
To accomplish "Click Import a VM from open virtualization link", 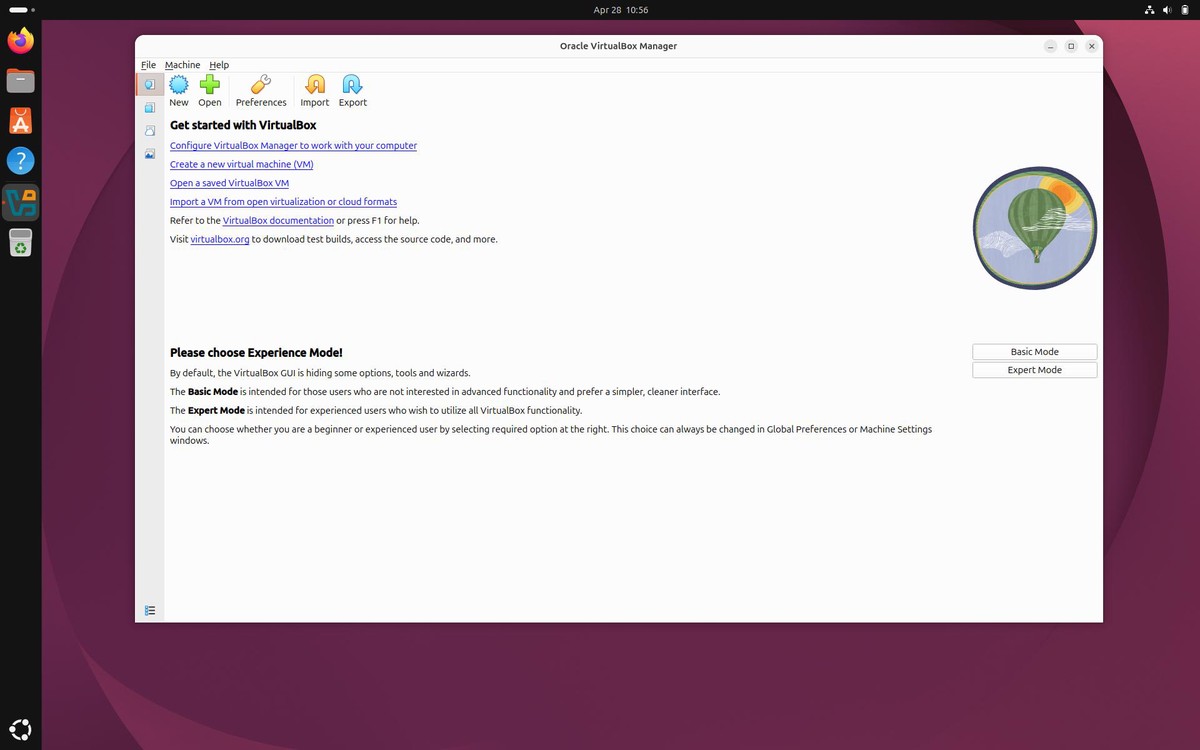I will (283, 202).
